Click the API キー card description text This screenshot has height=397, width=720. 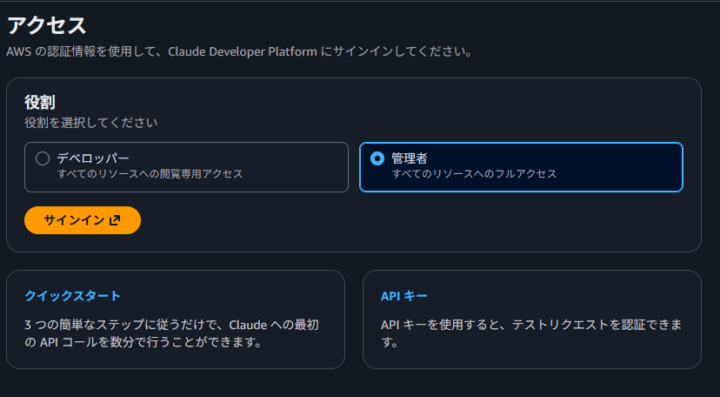coord(531,334)
